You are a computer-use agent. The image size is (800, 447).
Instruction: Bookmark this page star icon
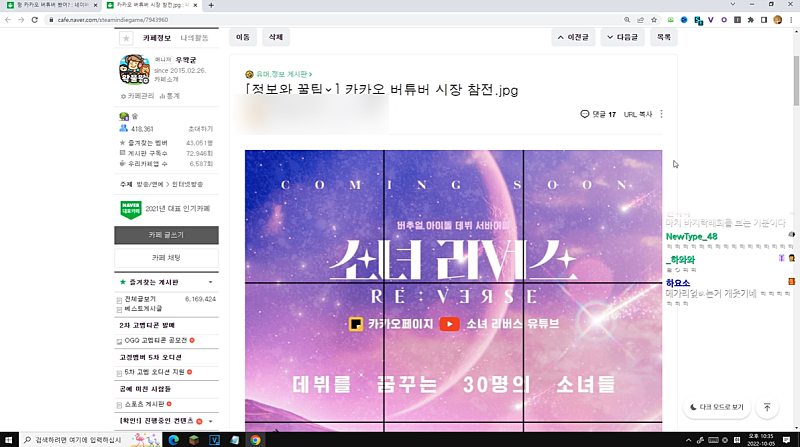pyautogui.click(x=654, y=20)
